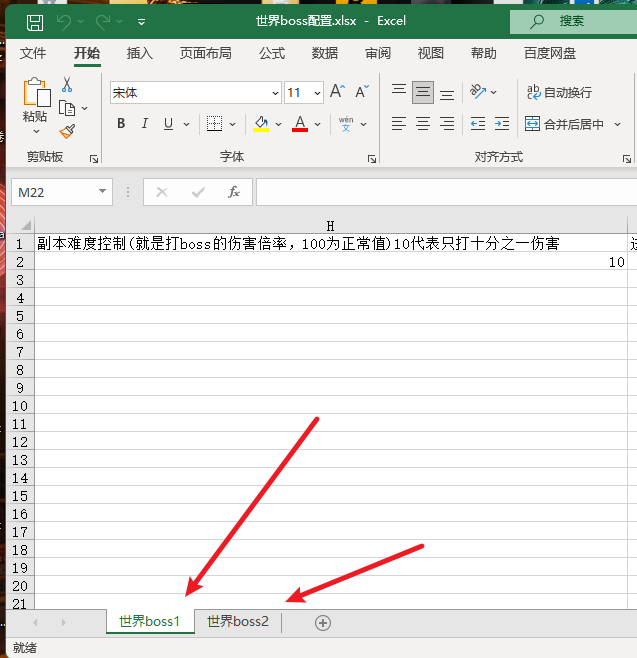Toggle Italic formatting
The image size is (637, 658).
(x=145, y=124)
